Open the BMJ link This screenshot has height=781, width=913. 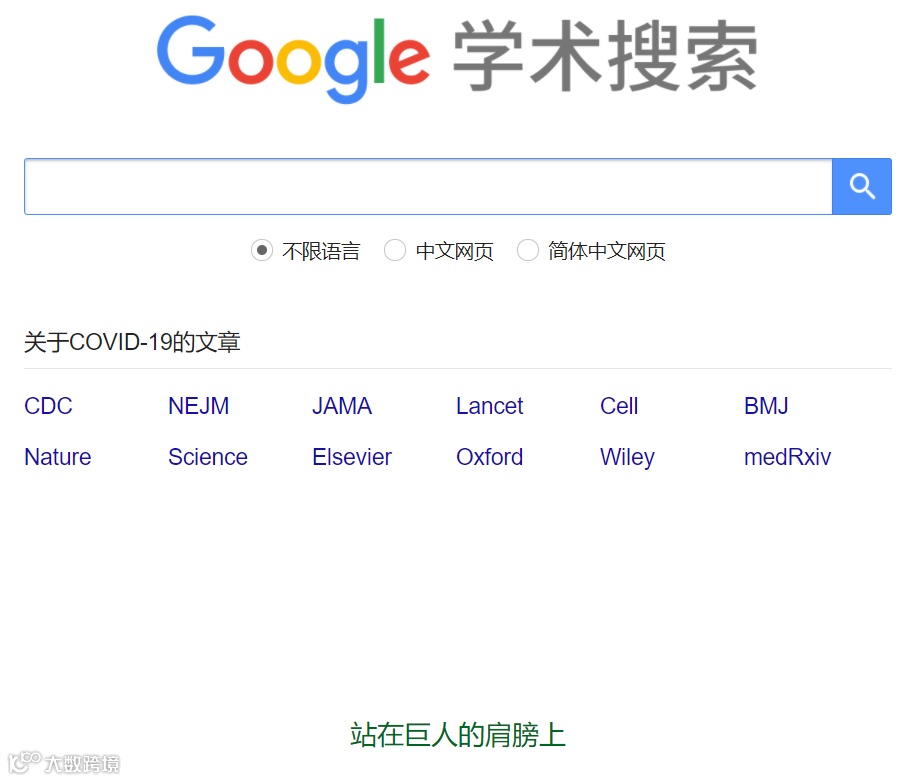766,406
